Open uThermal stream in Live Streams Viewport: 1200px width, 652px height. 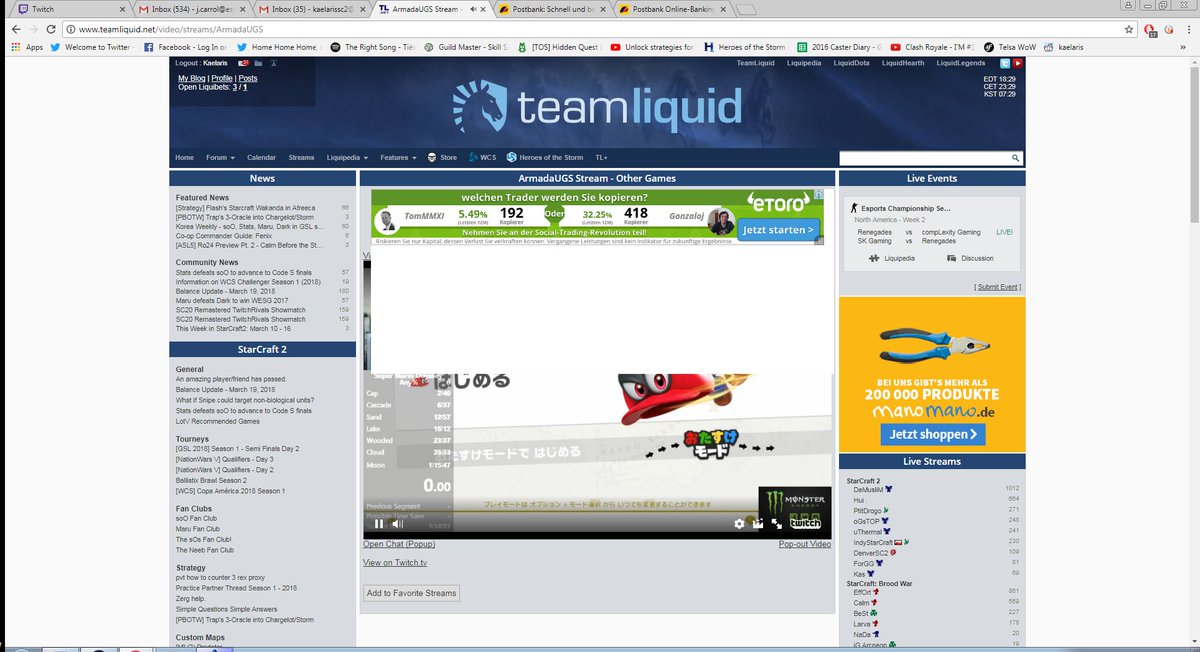(x=868, y=531)
